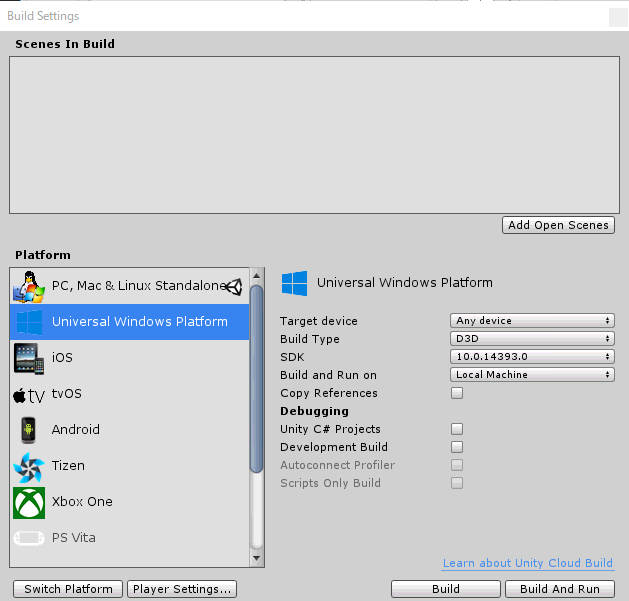Select the Android platform entry
Viewport: 629px width, 601px height.
130,430
